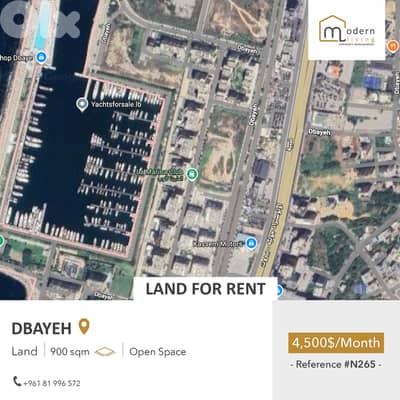Select the blue pin beside Land For Rent banner
The height and width of the screenshot is (400, 400).
pos(279,291)
